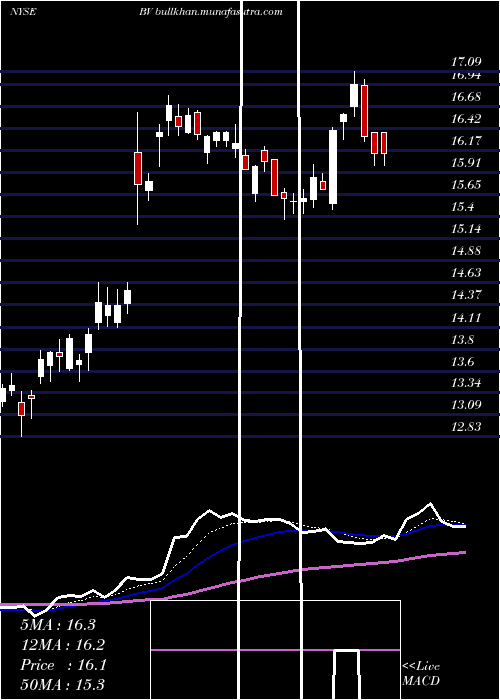Click the 15.14 price axis label
The height and width of the screenshot is (700, 500).
[466, 229]
